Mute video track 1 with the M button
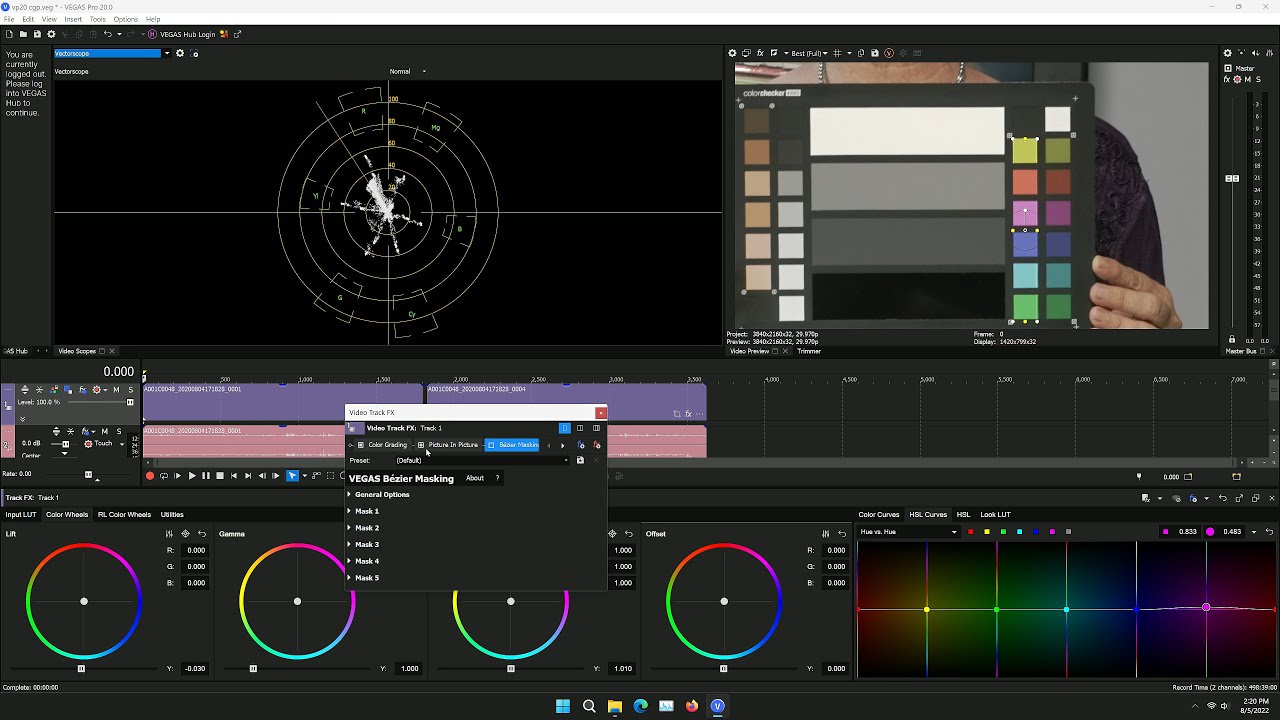 [x=116, y=390]
